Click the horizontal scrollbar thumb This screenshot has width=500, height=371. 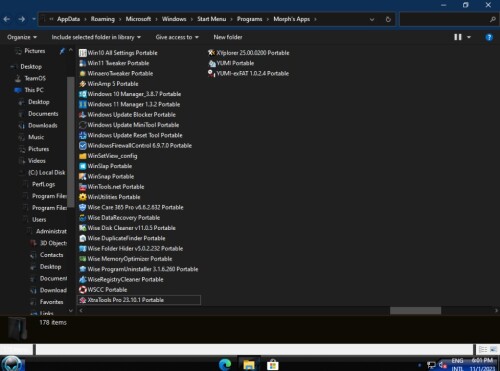click(415, 311)
